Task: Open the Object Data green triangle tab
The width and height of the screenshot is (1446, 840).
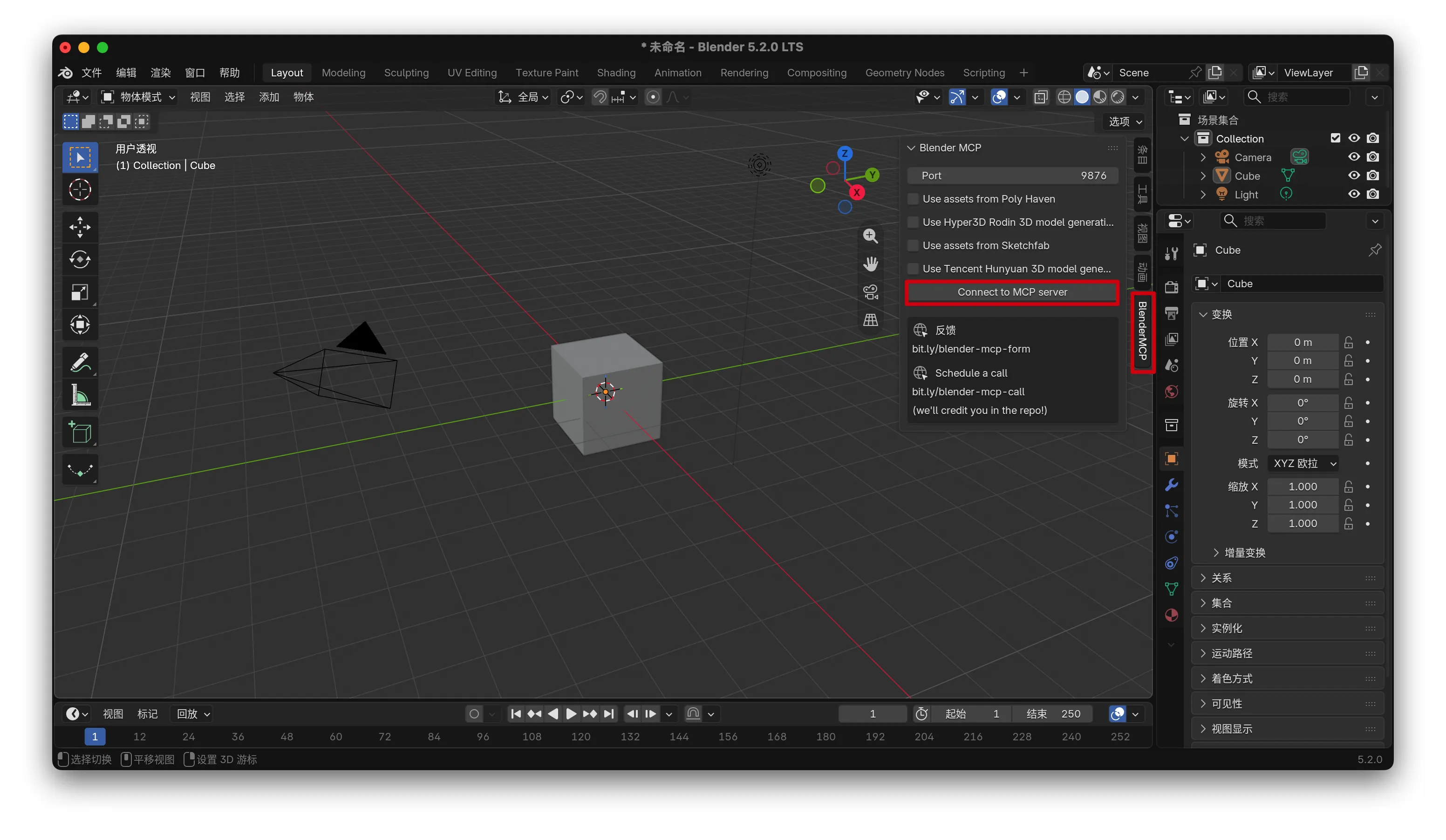Action: tap(1171, 589)
